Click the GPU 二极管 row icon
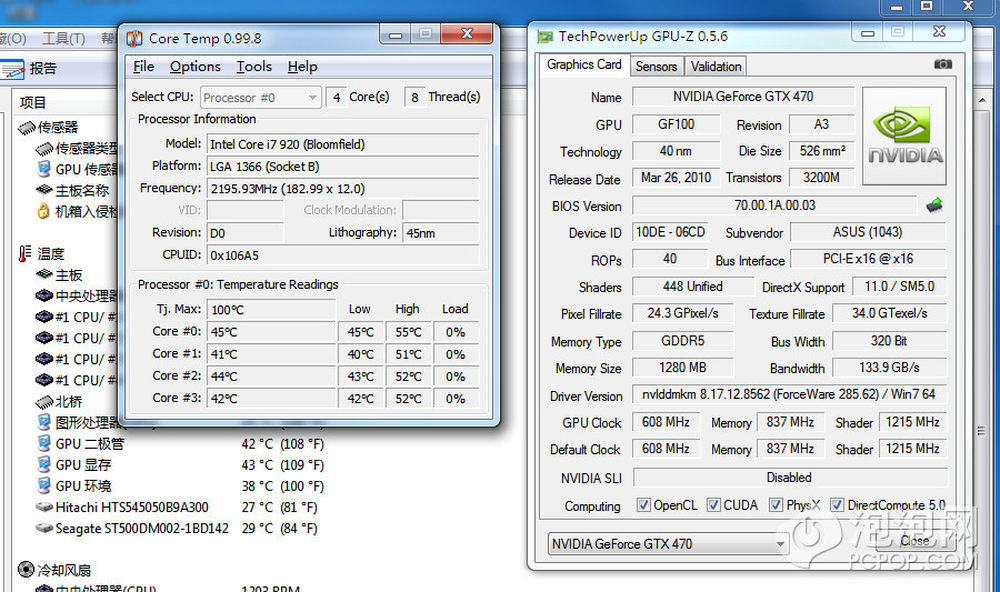Image resolution: width=1000 pixels, height=592 pixels. click(44, 443)
